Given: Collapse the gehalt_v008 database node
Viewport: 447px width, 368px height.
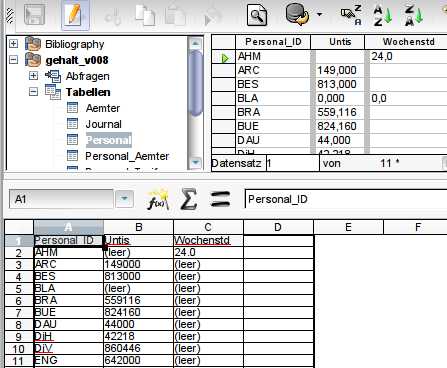Looking at the screenshot, I should 13,60.
